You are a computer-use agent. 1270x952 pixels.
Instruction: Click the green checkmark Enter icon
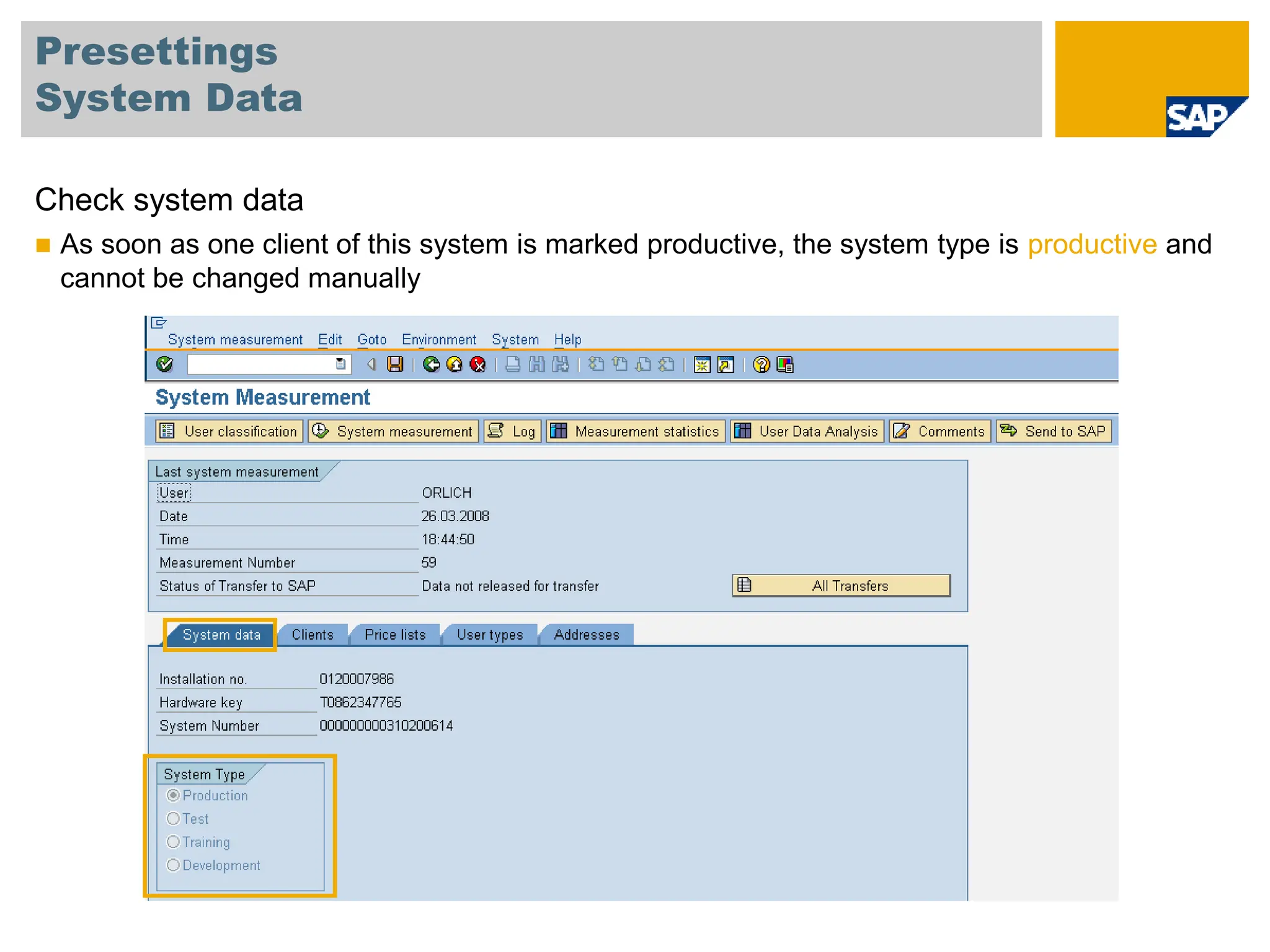165,364
